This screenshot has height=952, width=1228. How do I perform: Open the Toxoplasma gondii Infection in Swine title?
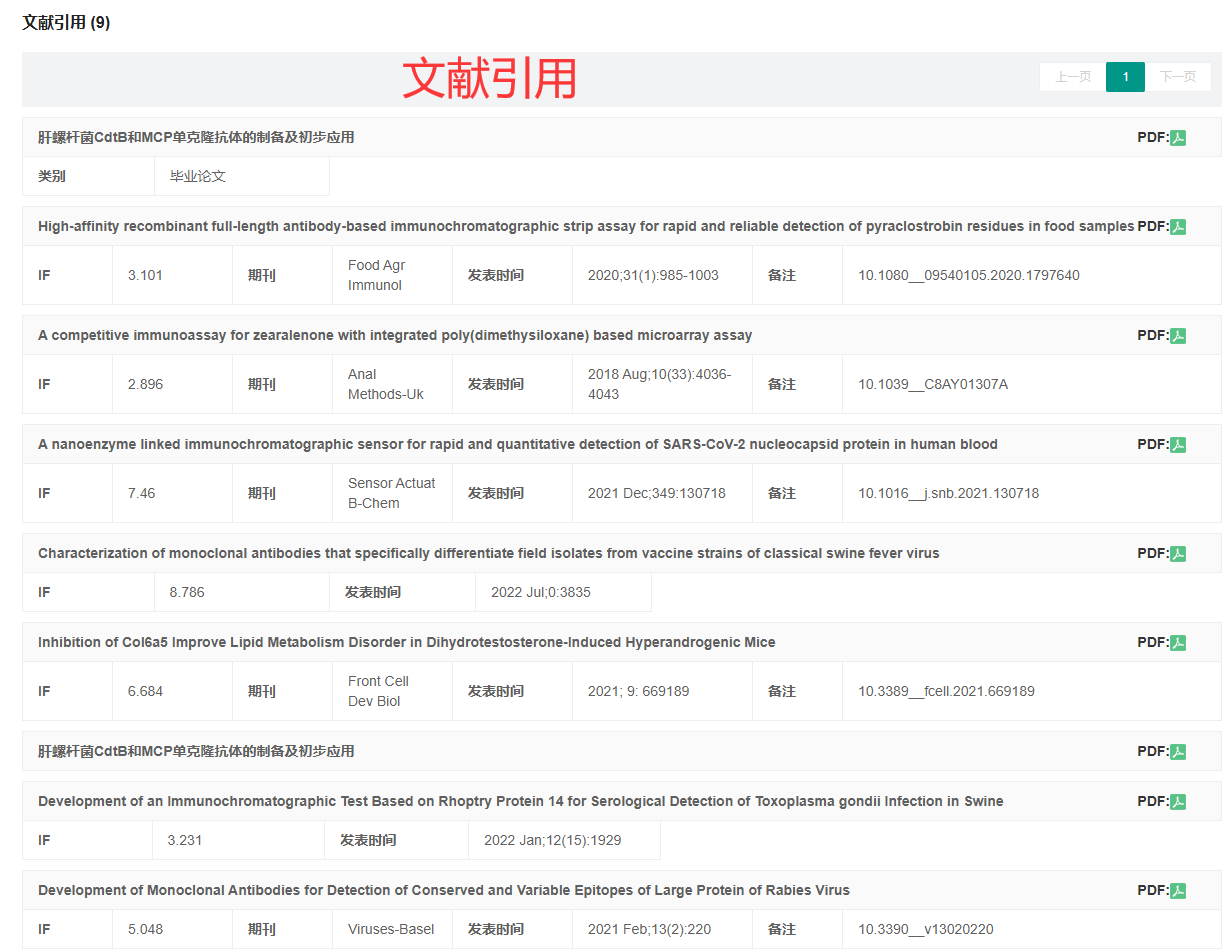click(520, 802)
